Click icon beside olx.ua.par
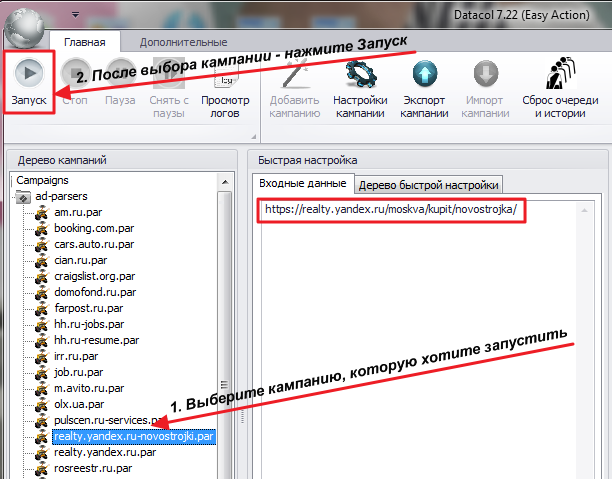The width and height of the screenshot is (612, 479). pos(42,405)
